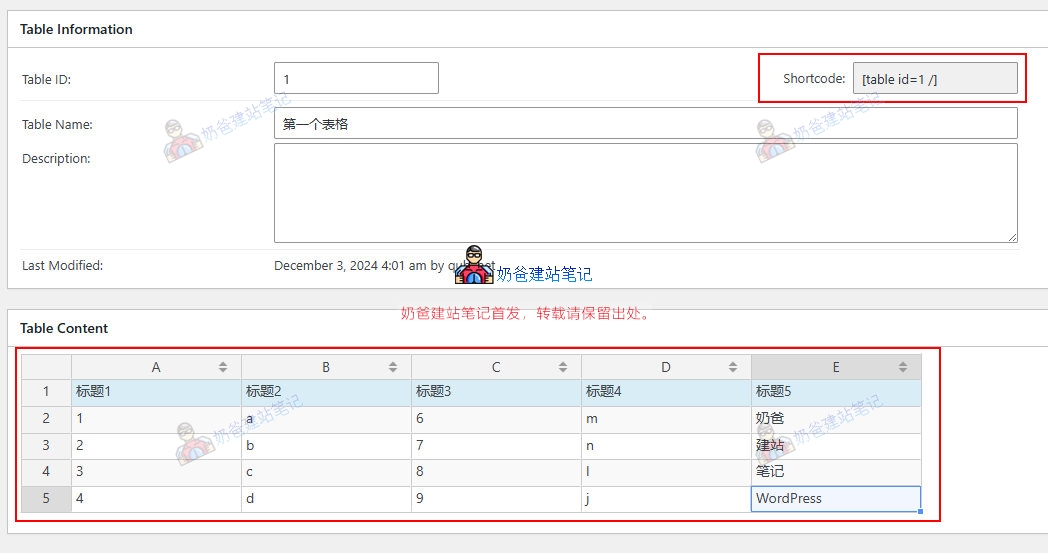Click inside the Description textarea

(646, 193)
